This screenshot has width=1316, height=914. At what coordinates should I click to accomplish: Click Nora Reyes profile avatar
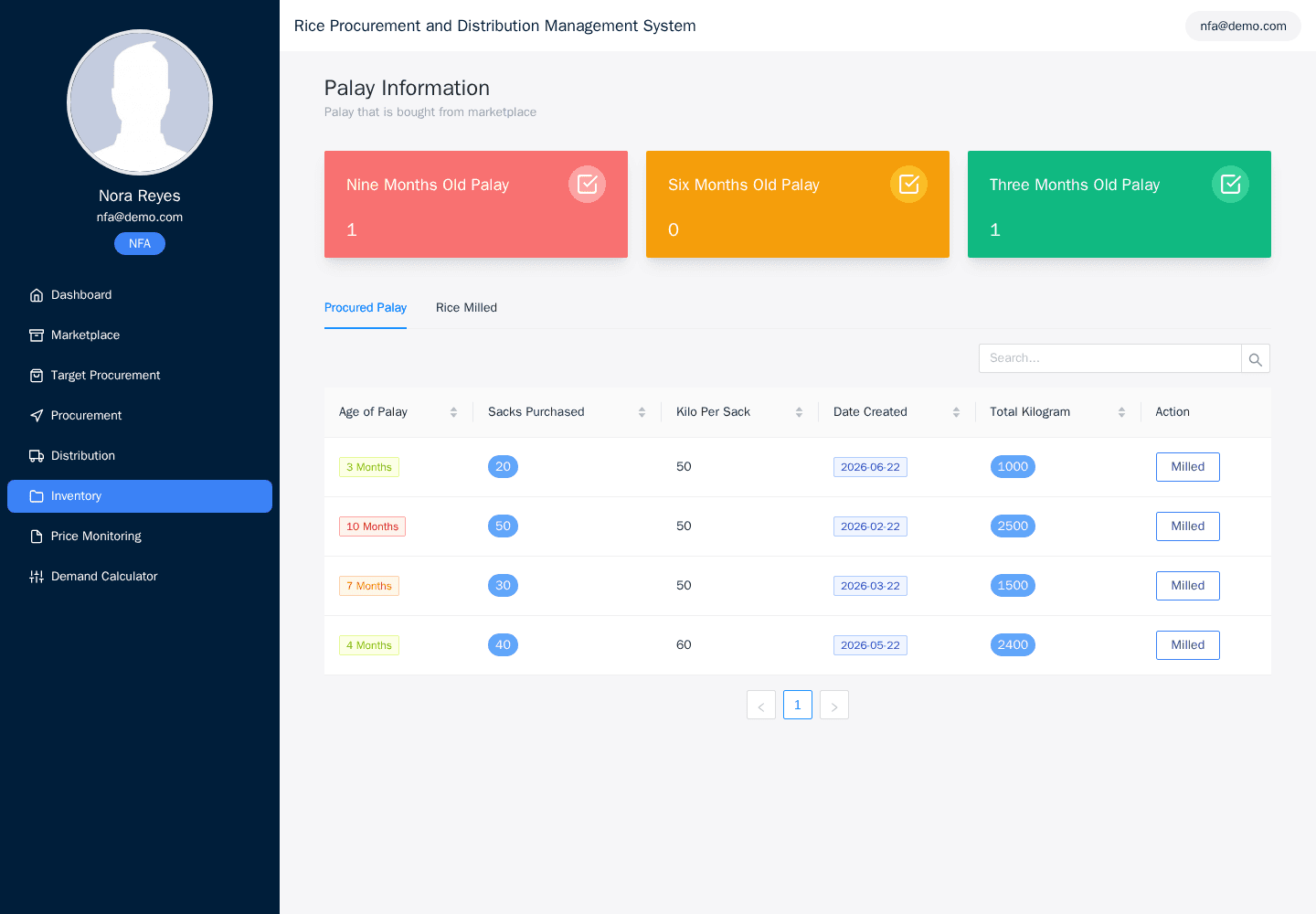140,102
